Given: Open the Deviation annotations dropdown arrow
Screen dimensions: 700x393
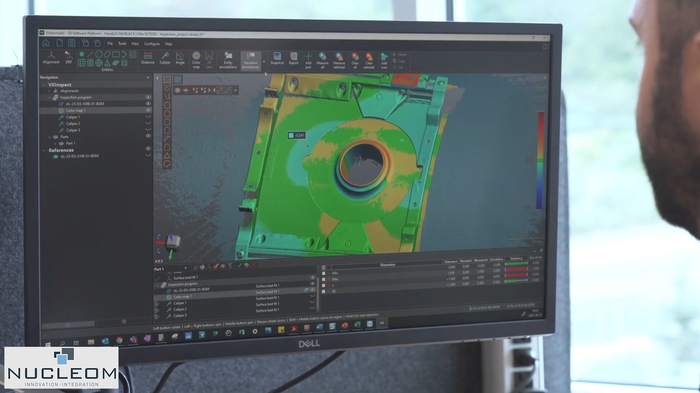Looking at the screenshot, I should point(264,62).
